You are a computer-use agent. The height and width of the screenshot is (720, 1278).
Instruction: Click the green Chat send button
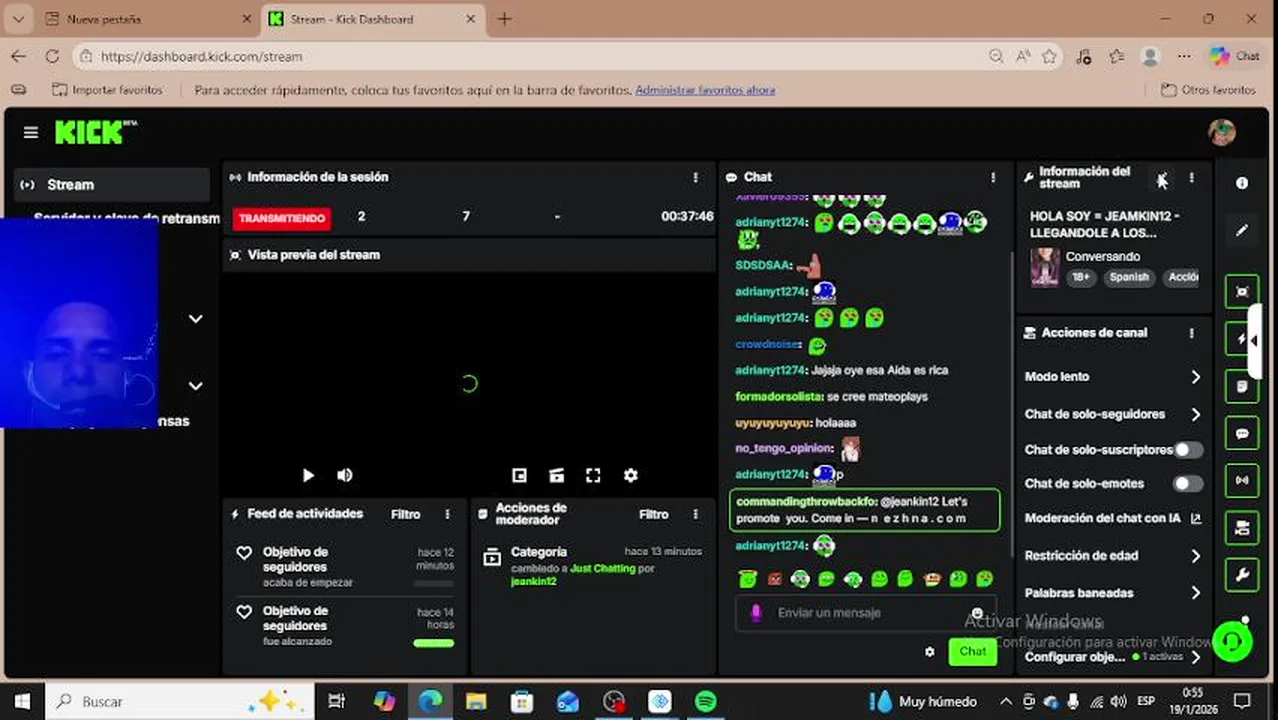click(x=973, y=651)
